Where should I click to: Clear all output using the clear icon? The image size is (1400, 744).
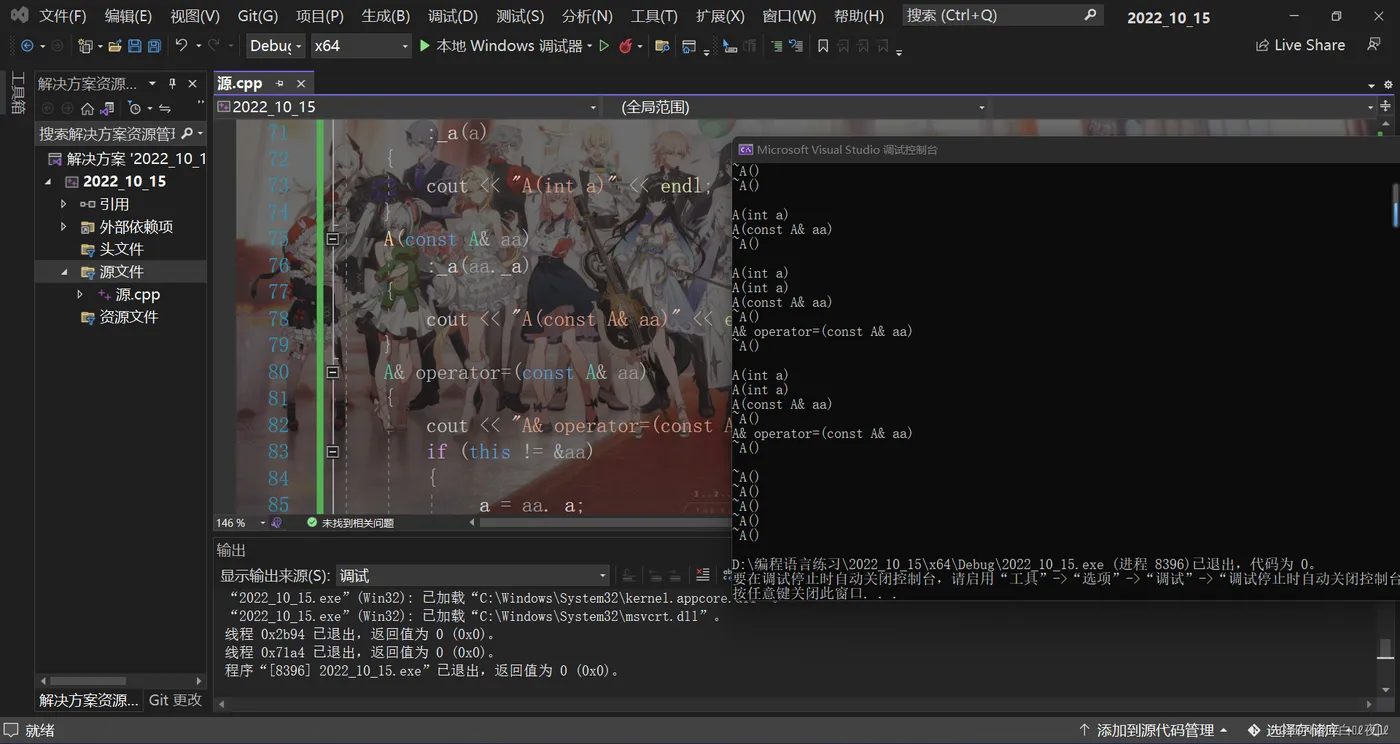702,575
